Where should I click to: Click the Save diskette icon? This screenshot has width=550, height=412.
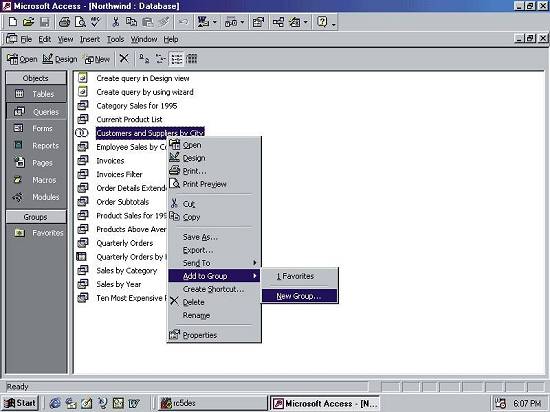click(x=45, y=22)
